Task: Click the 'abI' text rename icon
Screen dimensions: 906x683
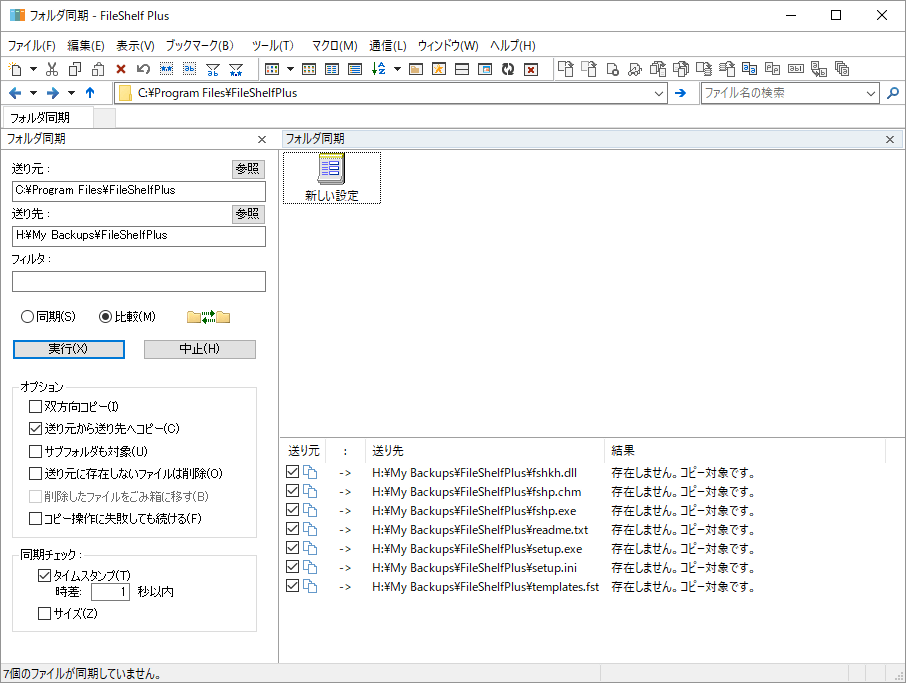Action: click(796, 69)
